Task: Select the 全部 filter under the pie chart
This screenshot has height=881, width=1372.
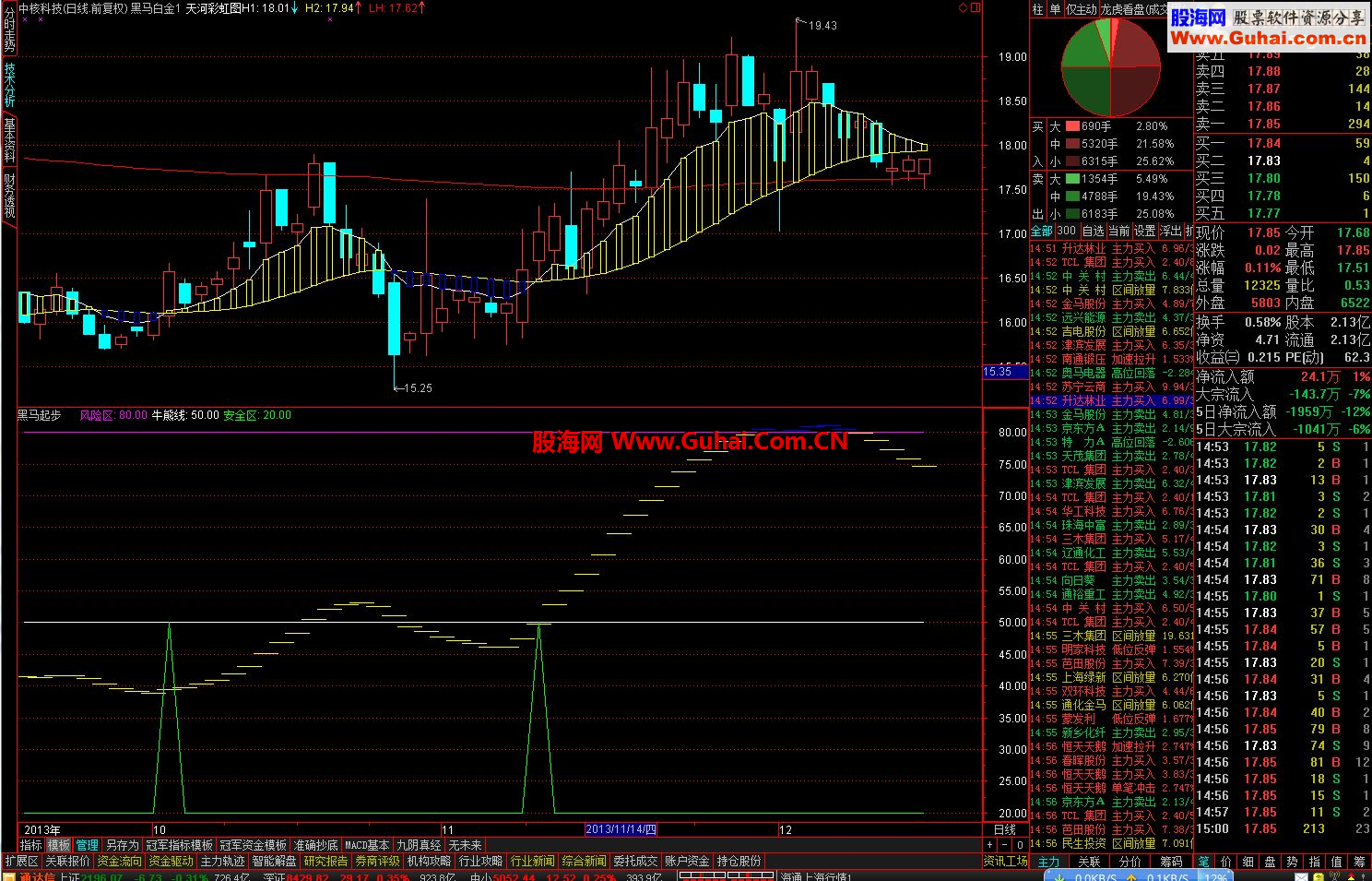Action: [1042, 231]
